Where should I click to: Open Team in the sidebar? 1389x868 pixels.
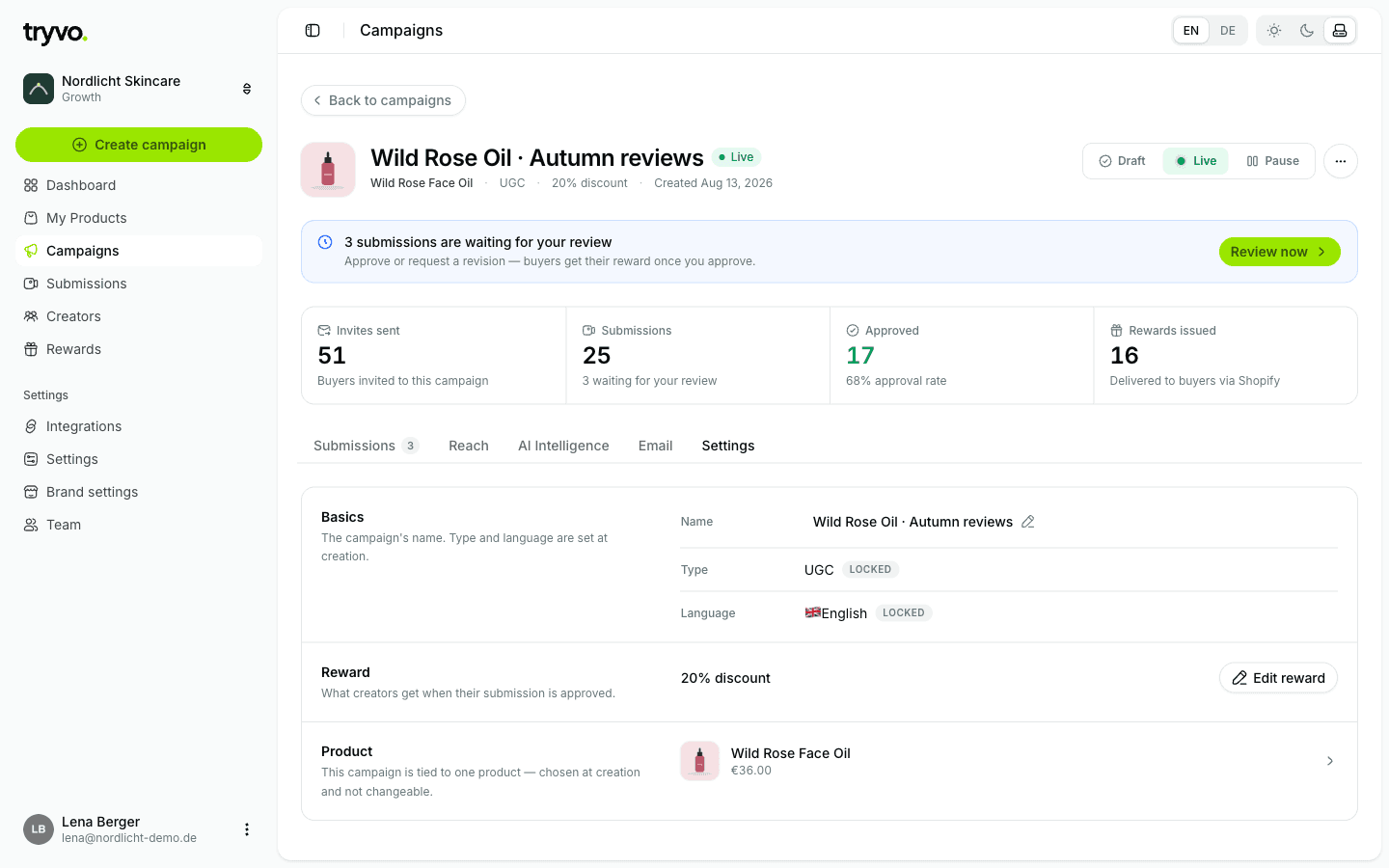coord(139,525)
